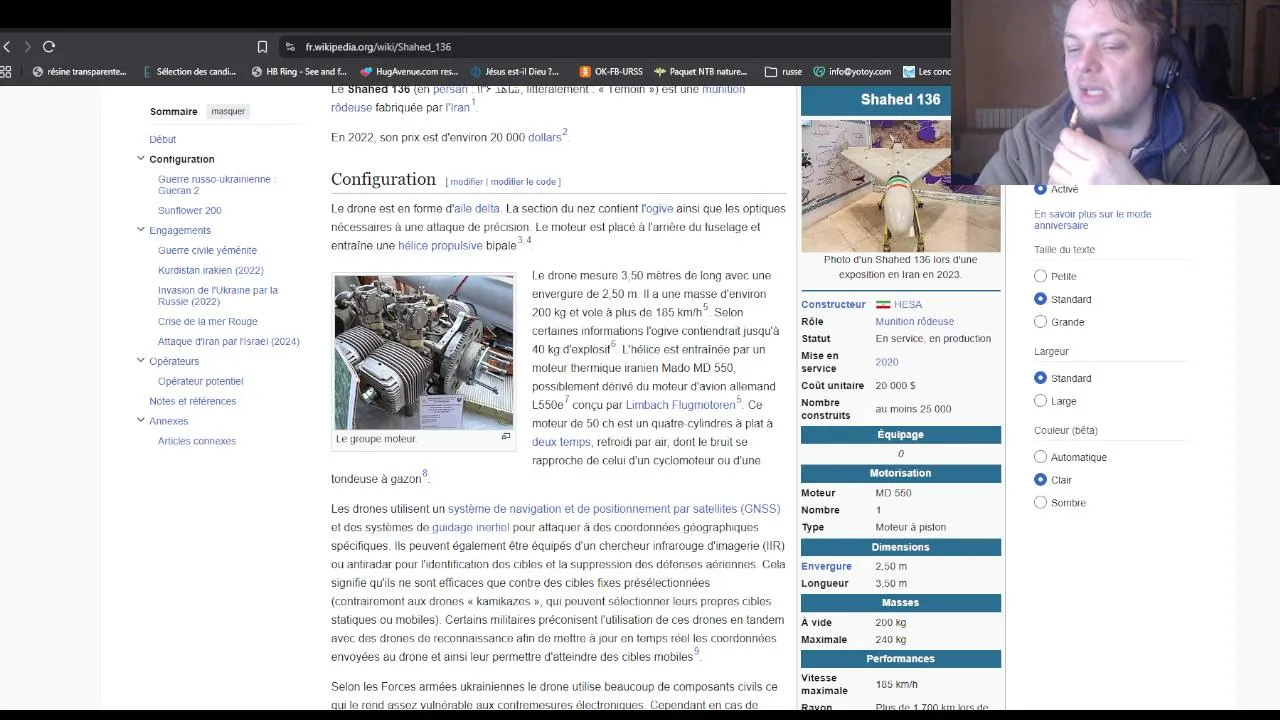
Task: Open 'En savoir plus sur le mode anniversaire'
Action: pos(1092,220)
